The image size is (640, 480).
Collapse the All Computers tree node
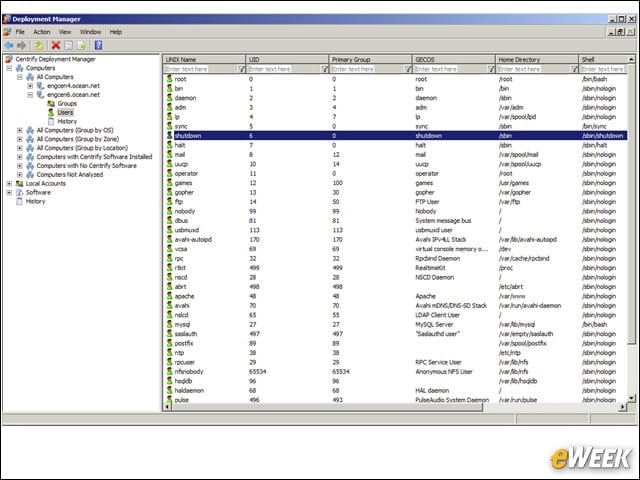click(20, 77)
